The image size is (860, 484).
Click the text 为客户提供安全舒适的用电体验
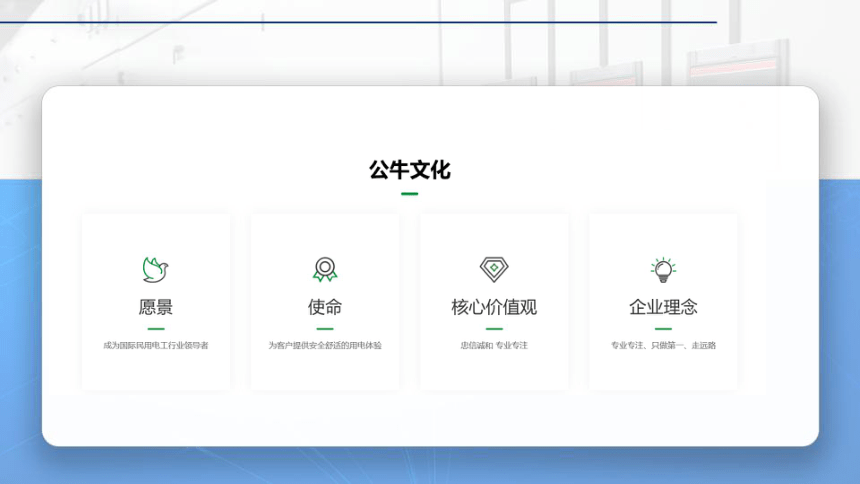tap(325, 345)
